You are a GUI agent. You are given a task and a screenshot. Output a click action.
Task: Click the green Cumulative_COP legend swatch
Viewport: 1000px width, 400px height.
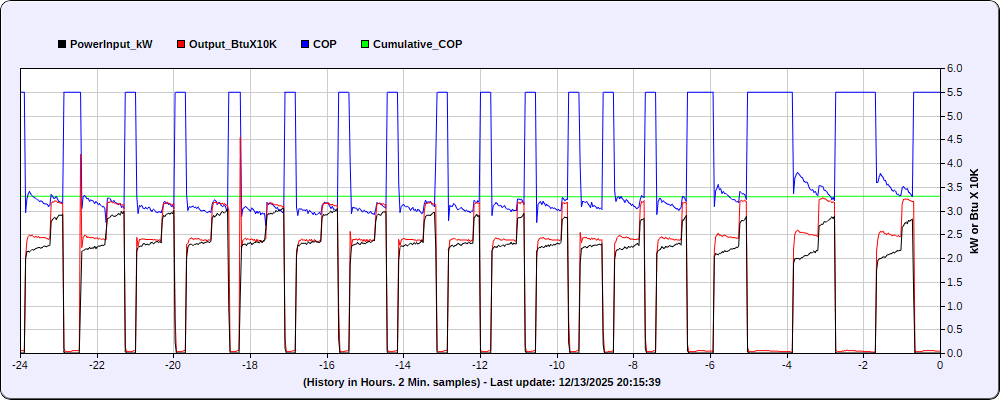[x=365, y=44]
